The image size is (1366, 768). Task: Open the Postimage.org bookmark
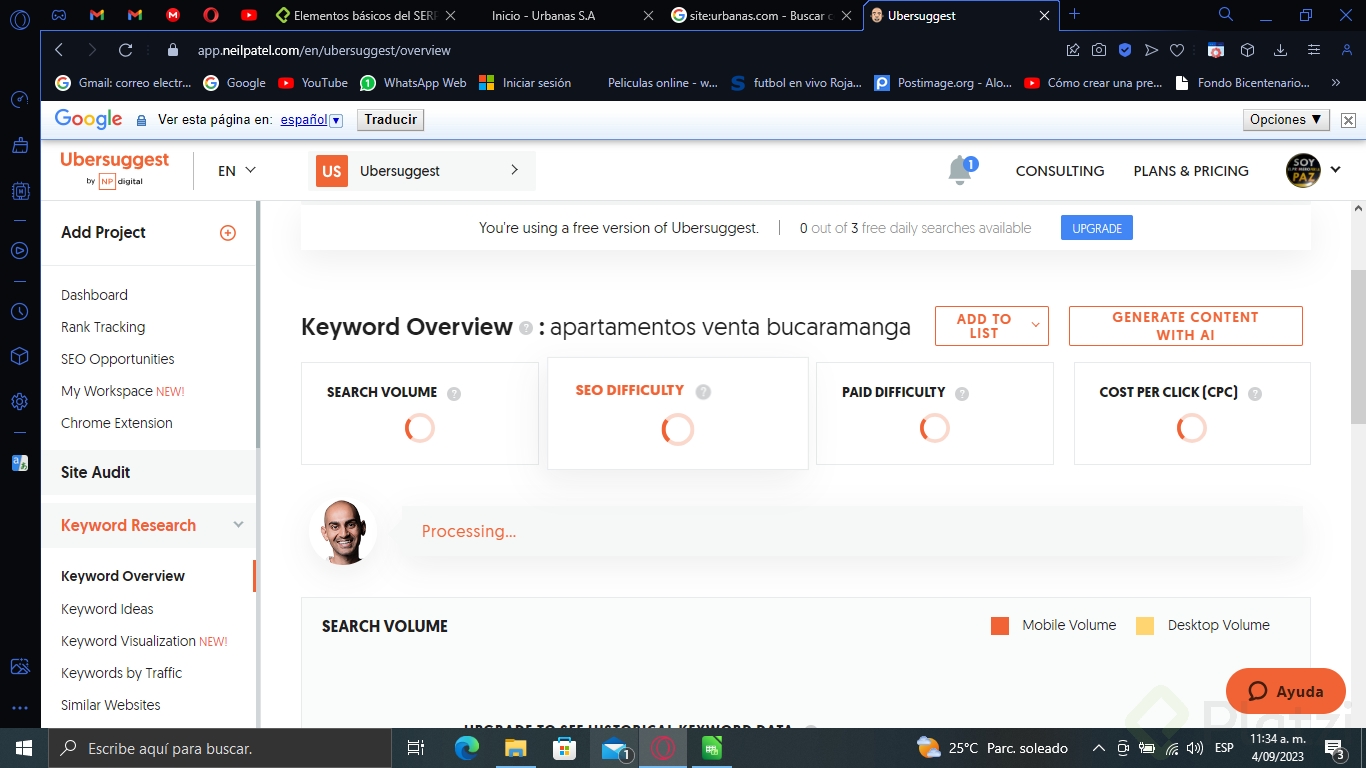[x=943, y=83]
